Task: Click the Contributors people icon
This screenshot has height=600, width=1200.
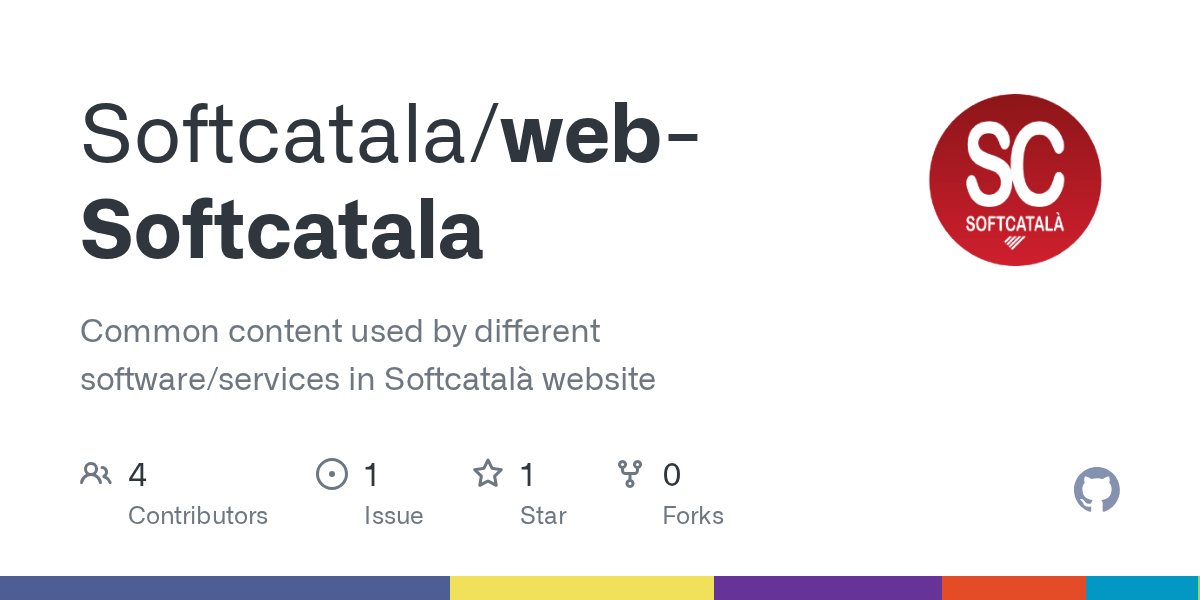Action: point(96,474)
